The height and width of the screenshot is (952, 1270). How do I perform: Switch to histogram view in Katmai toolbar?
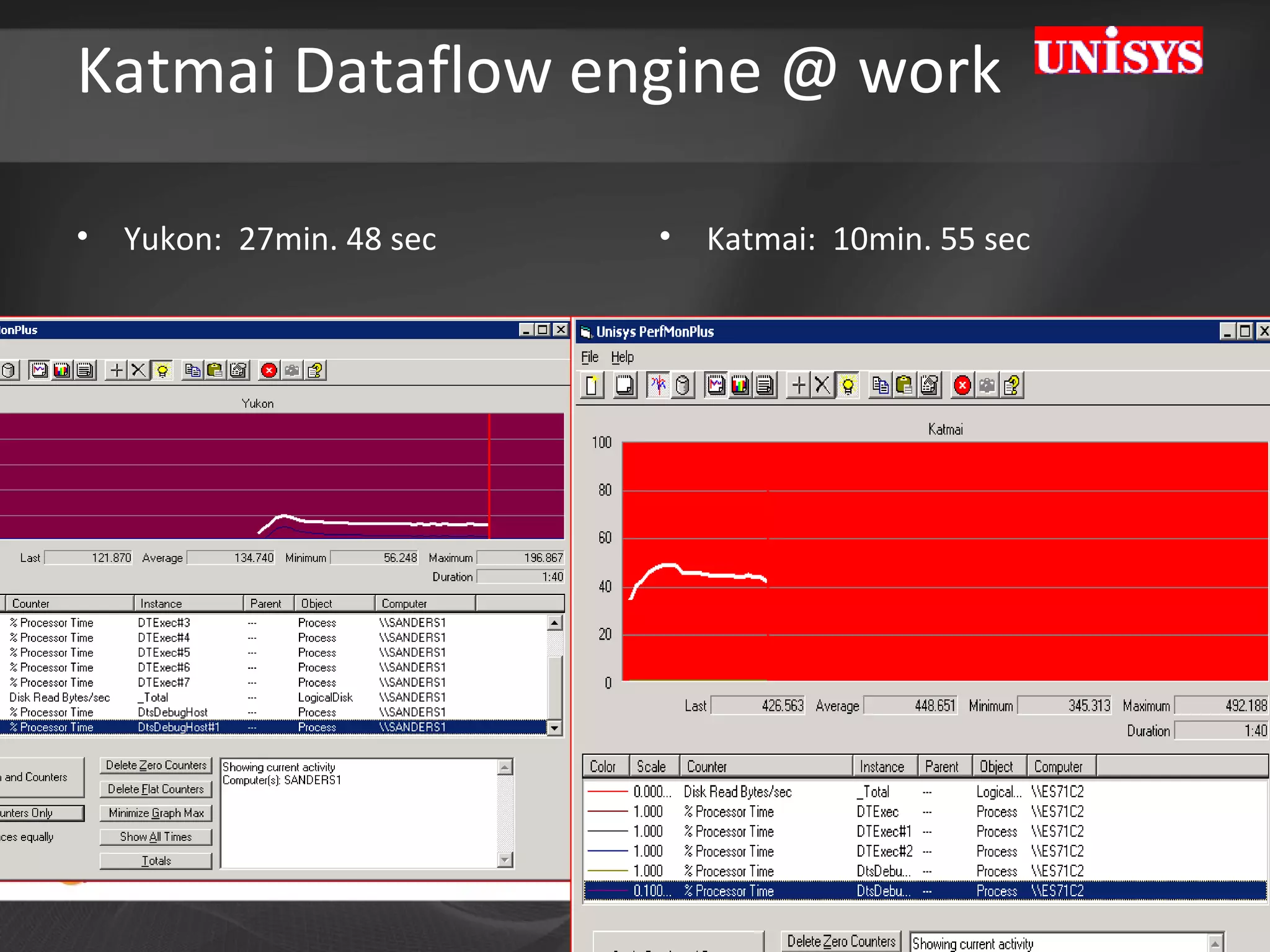tap(740, 386)
